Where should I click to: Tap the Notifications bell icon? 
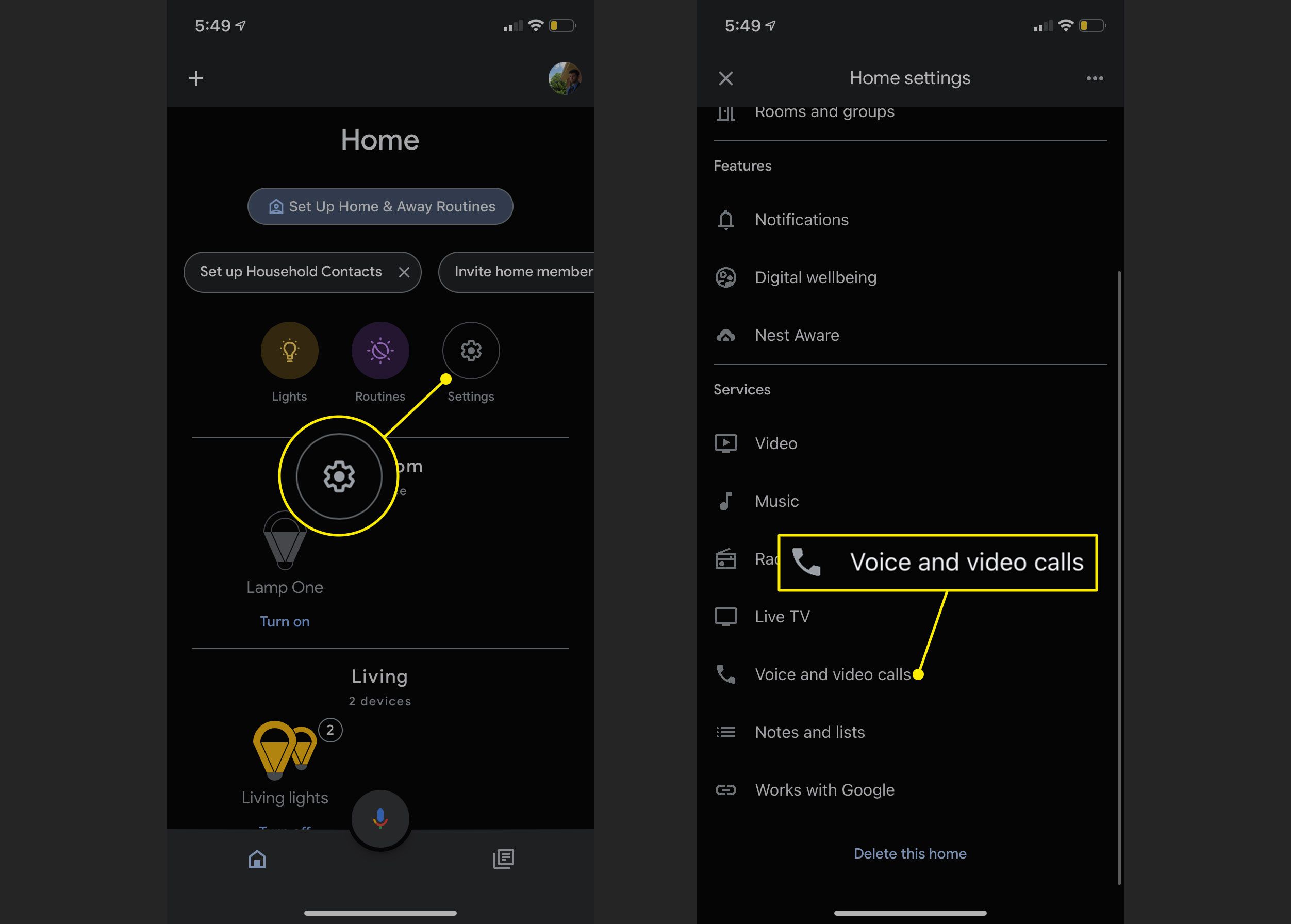click(x=726, y=219)
